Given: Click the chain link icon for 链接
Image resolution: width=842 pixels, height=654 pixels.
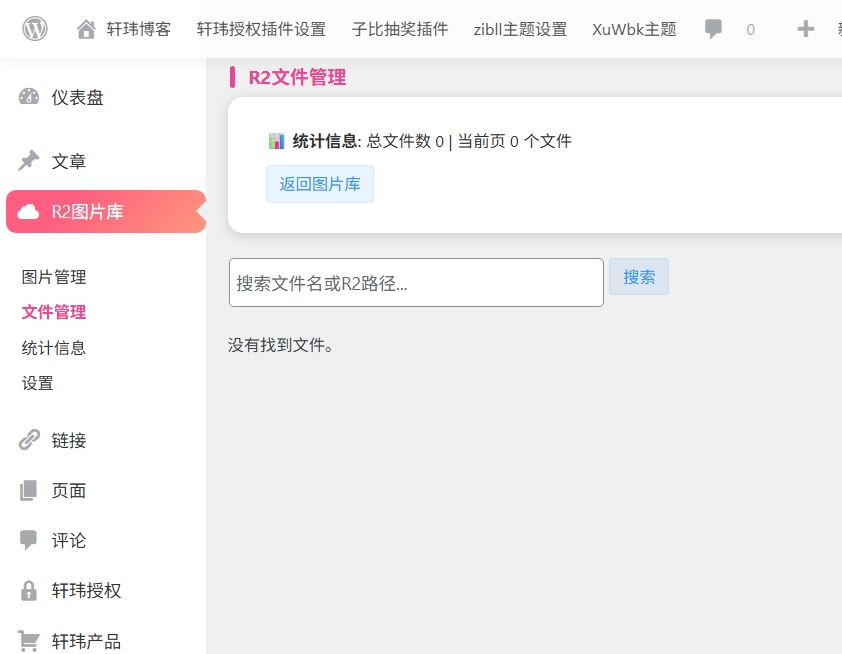Looking at the screenshot, I should tap(29, 440).
